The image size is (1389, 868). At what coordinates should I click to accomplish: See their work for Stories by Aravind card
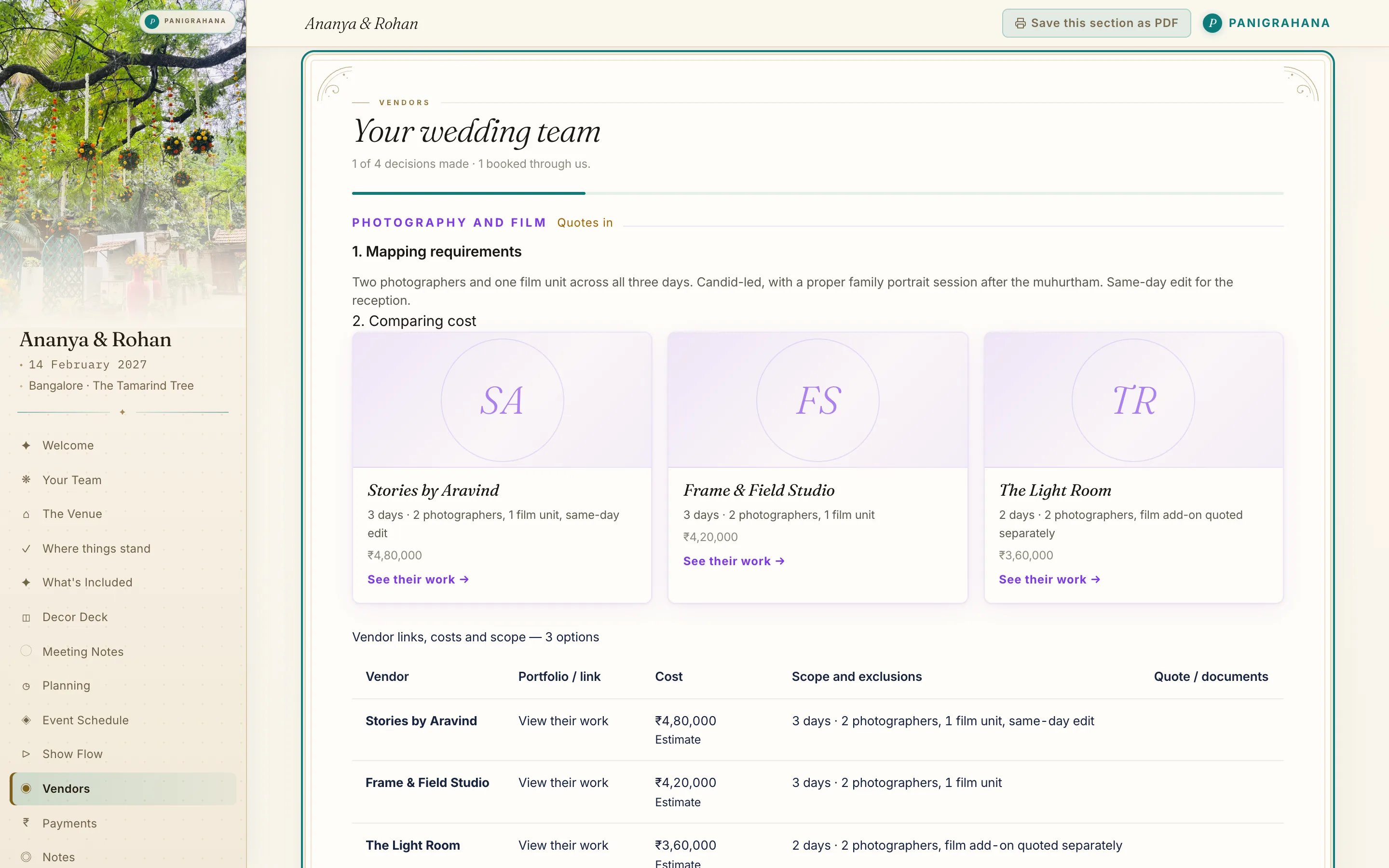(418, 580)
